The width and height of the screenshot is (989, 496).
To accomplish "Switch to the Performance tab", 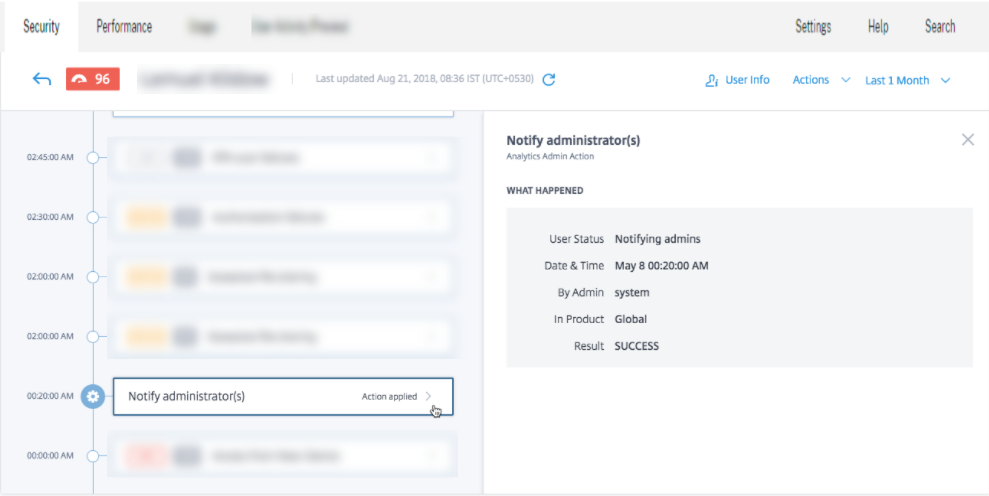I will [124, 27].
